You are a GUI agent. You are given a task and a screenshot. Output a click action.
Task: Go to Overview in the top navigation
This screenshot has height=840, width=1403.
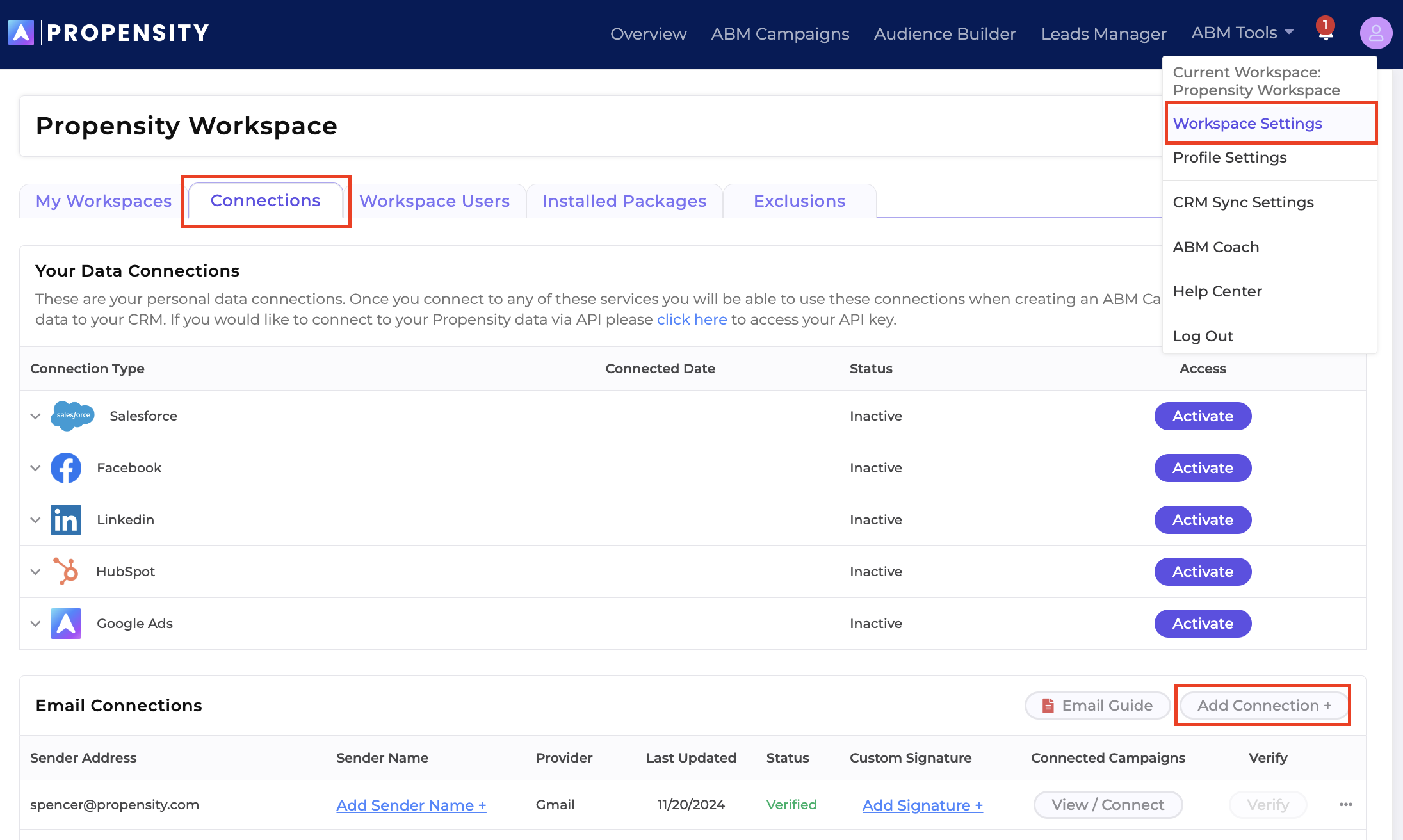[648, 33]
